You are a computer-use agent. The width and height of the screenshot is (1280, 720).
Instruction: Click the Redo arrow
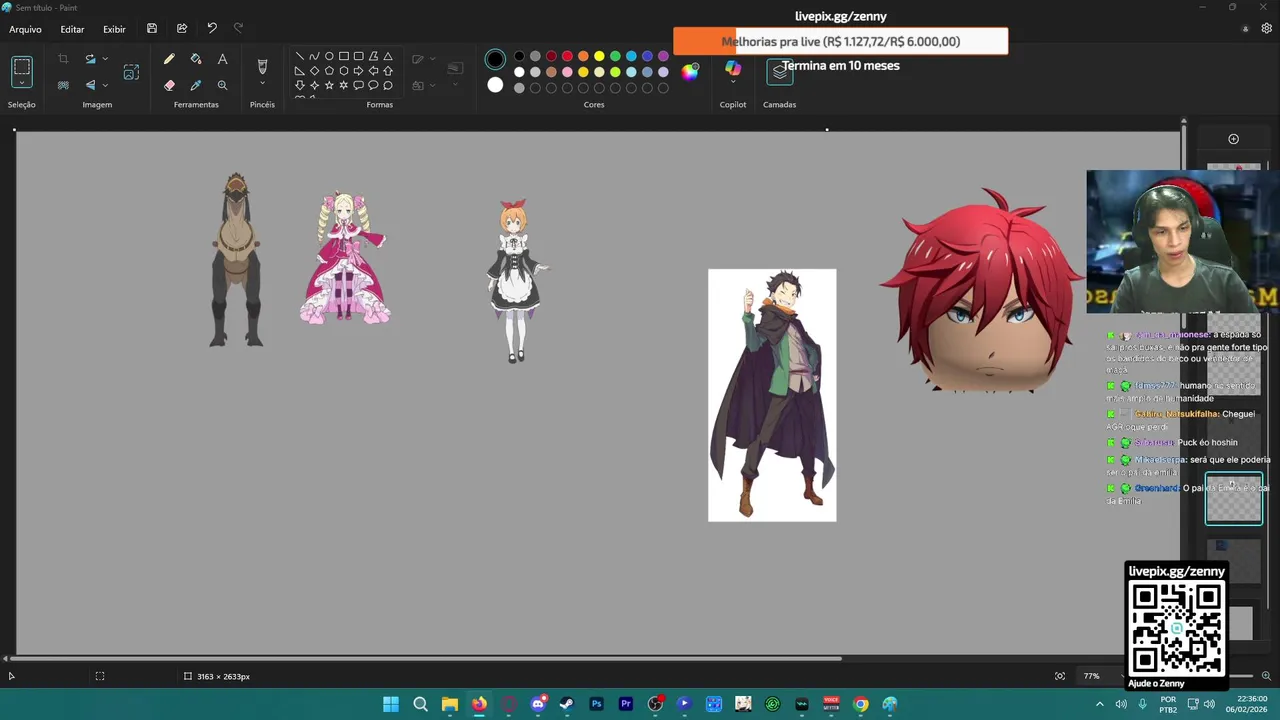click(238, 29)
